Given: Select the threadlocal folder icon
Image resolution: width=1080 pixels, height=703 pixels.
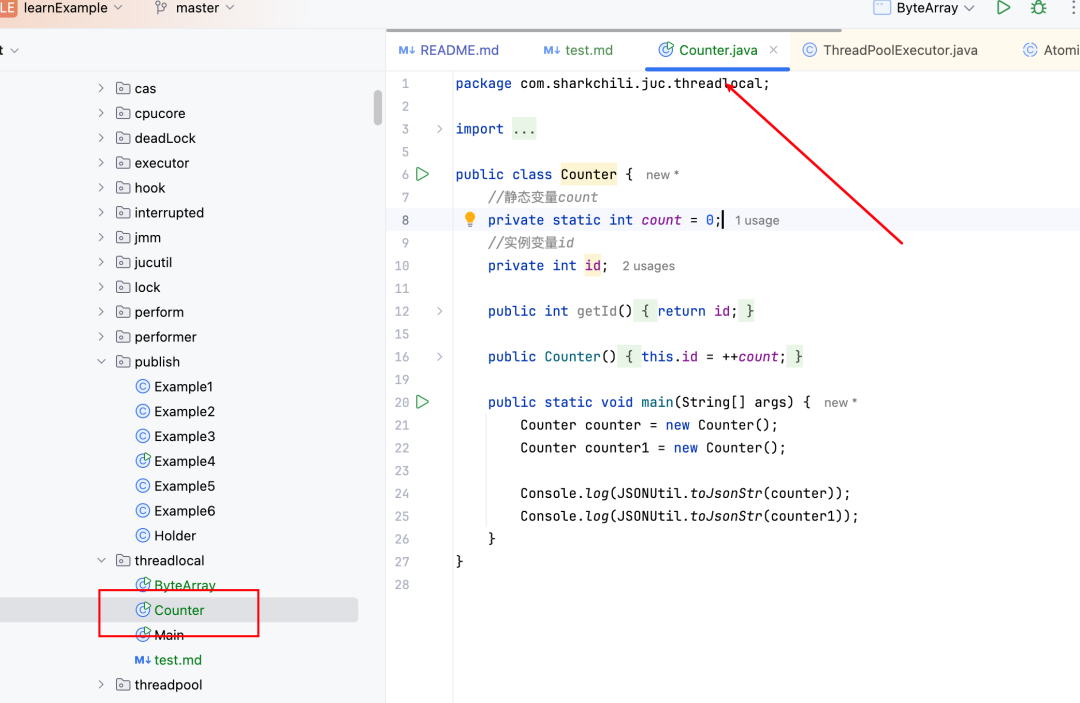Looking at the screenshot, I should [x=123, y=560].
